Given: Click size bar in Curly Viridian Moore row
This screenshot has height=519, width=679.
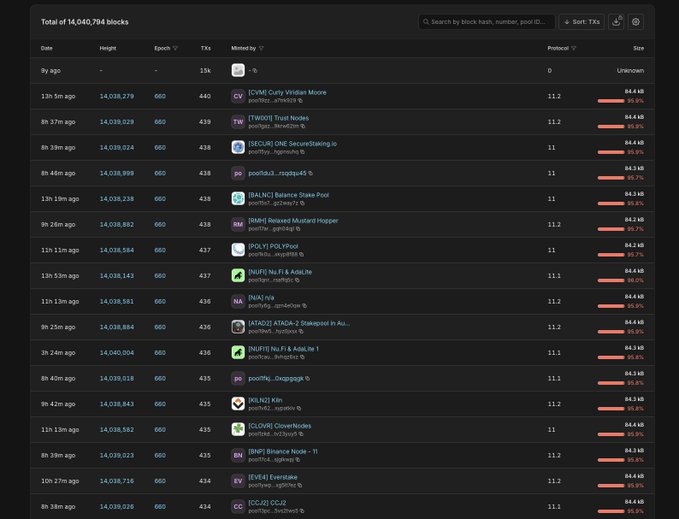Looking at the screenshot, I should tap(611, 101).
